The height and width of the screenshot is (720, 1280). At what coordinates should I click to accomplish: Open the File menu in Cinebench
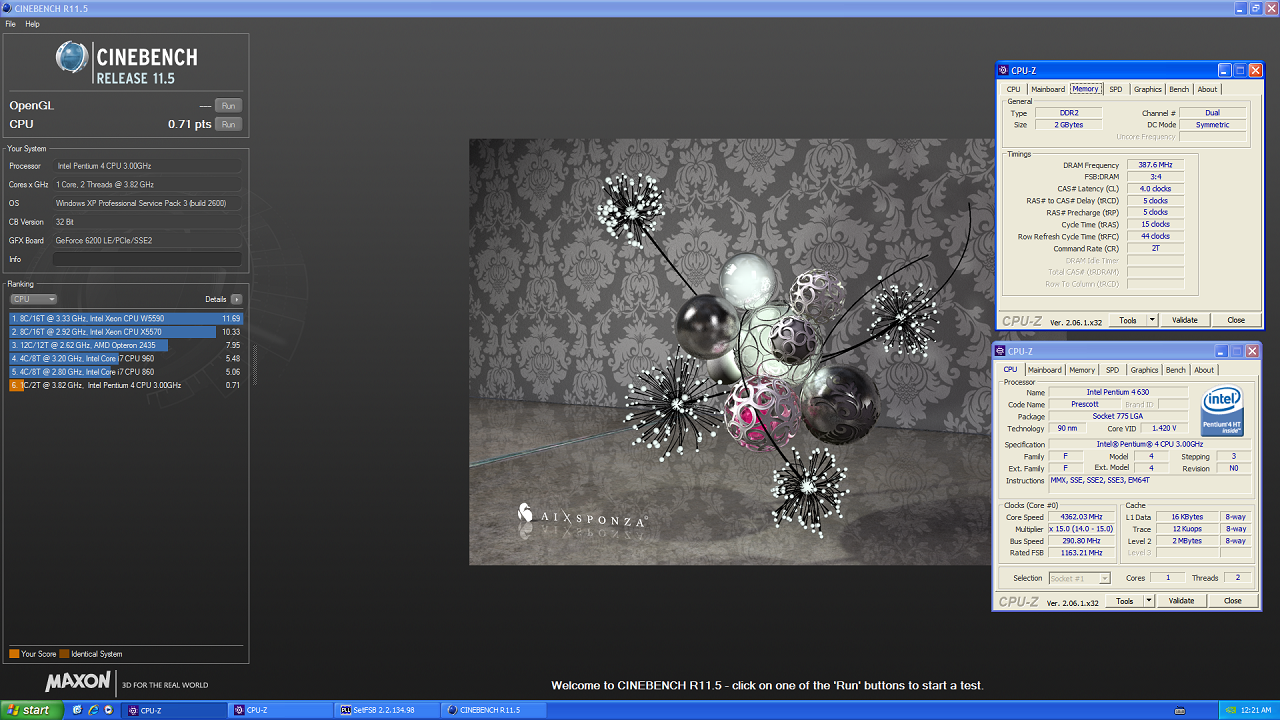click(10, 24)
